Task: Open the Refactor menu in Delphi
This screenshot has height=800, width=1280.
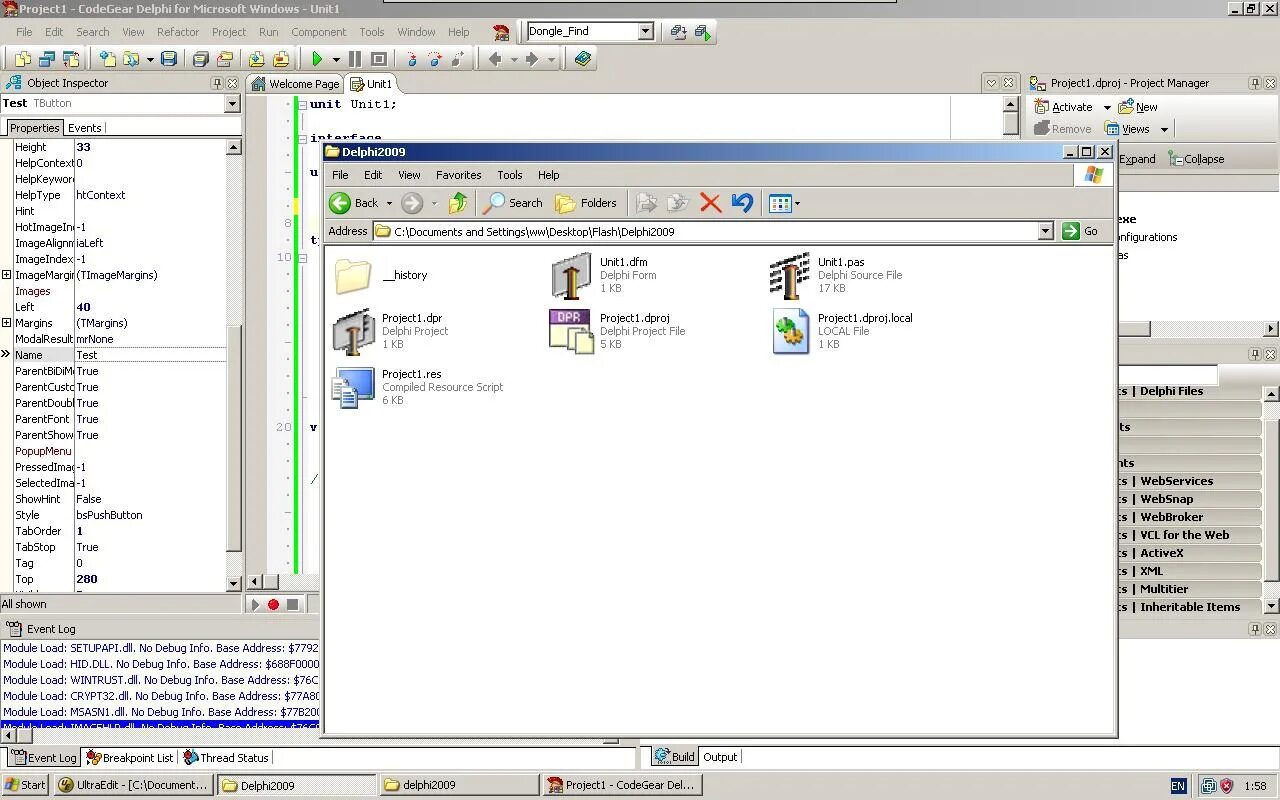Action: point(178,32)
